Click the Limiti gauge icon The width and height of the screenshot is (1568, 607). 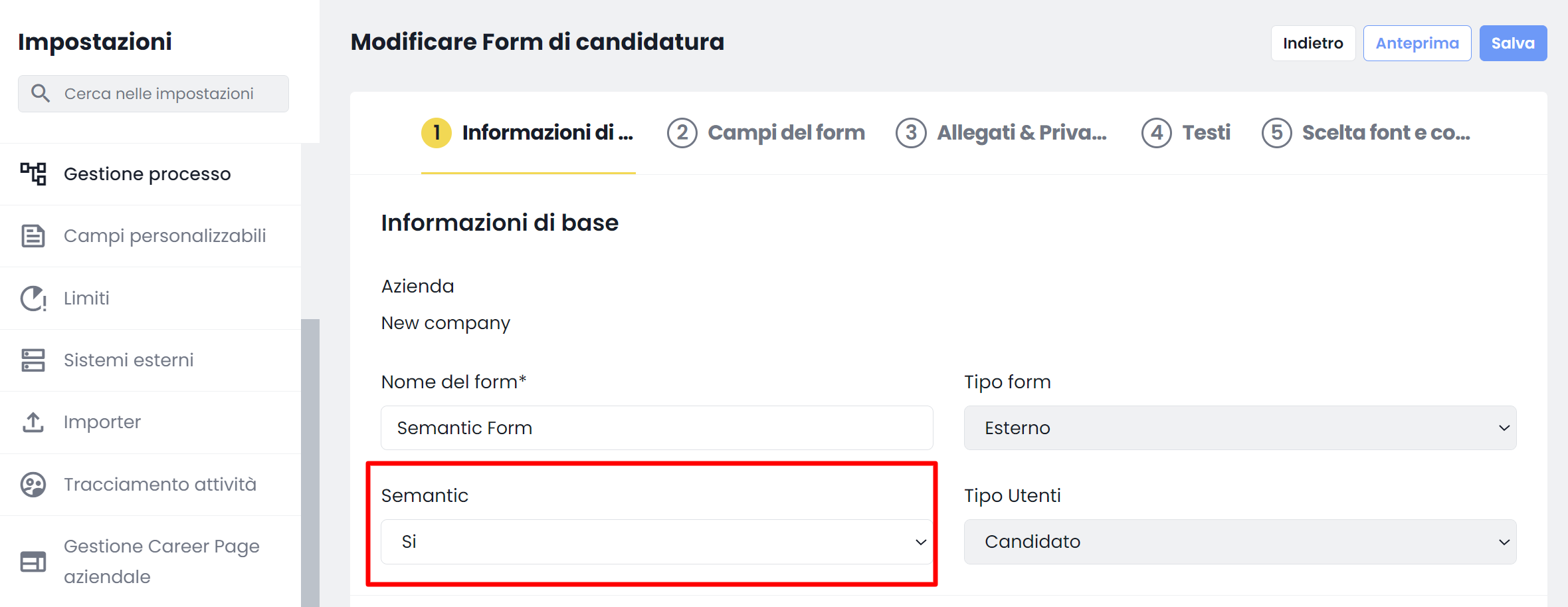[33, 299]
